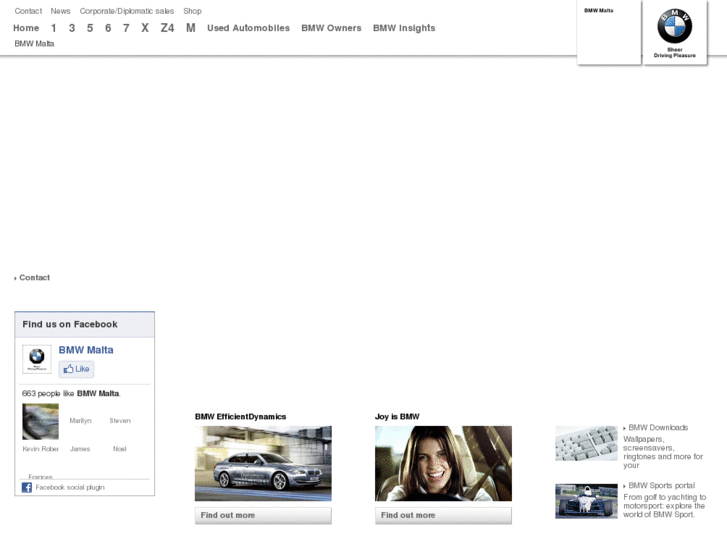Viewport: 727px width, 545px height.
Task: Open BMW Insights menu
Action: 404,28
